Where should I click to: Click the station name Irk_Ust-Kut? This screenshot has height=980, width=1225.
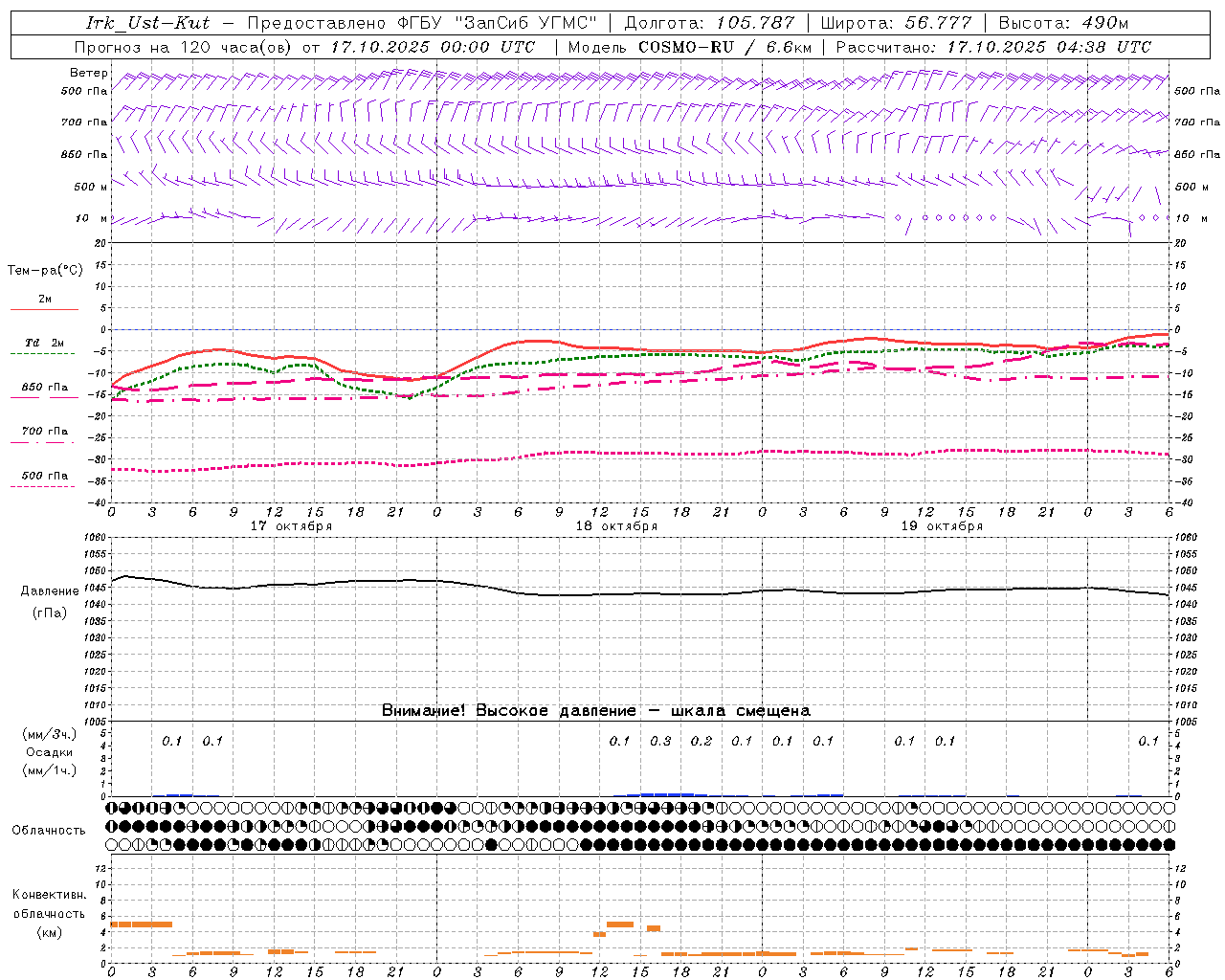147,23
